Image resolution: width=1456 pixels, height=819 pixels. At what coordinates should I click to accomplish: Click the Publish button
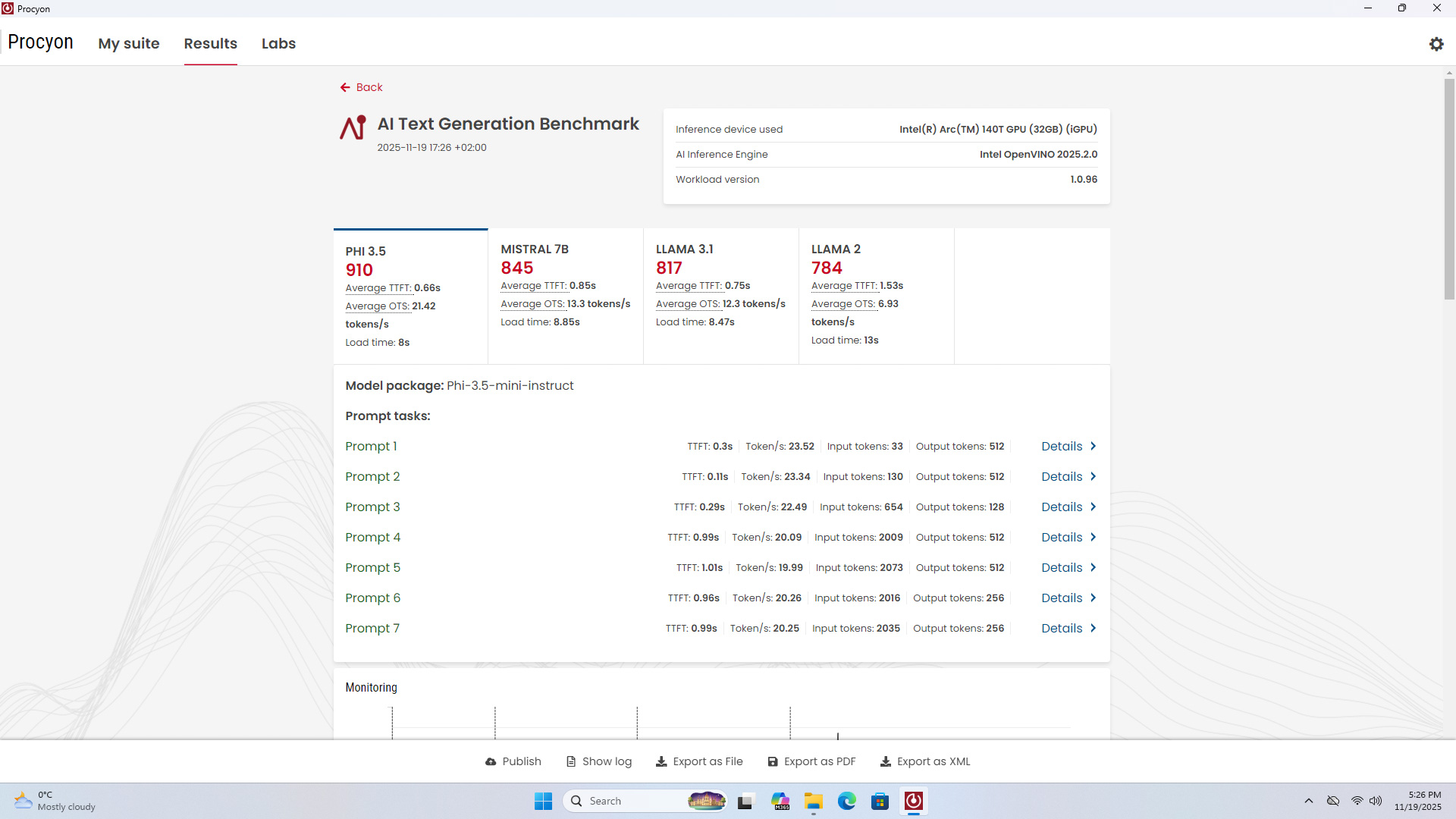(513, 761)
